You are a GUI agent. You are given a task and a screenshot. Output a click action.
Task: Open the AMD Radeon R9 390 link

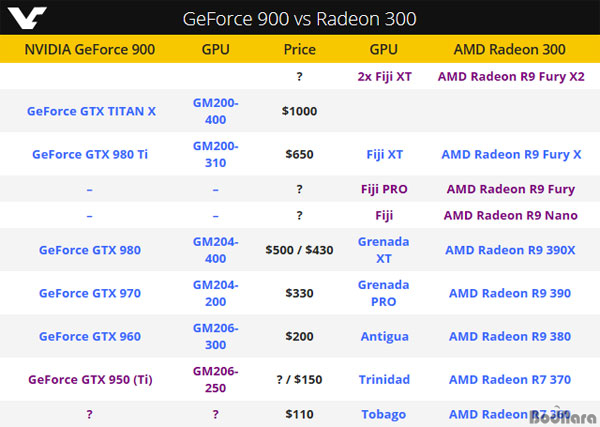click(x=510, y=293)
